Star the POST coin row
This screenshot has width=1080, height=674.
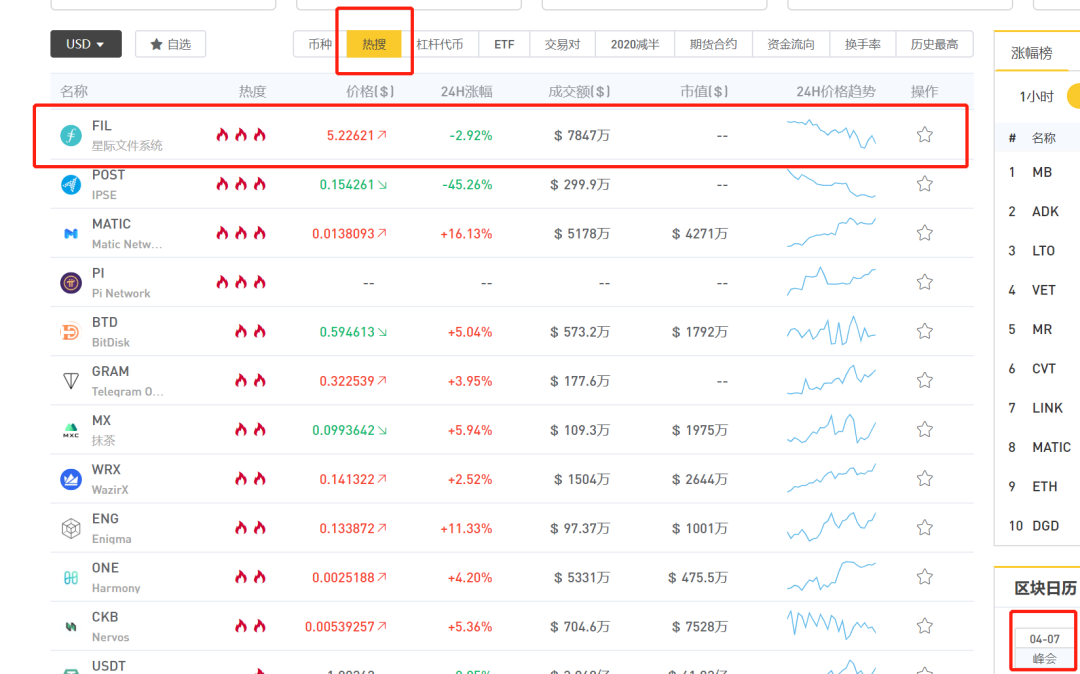pyautogui.click(x=925, y=184)
